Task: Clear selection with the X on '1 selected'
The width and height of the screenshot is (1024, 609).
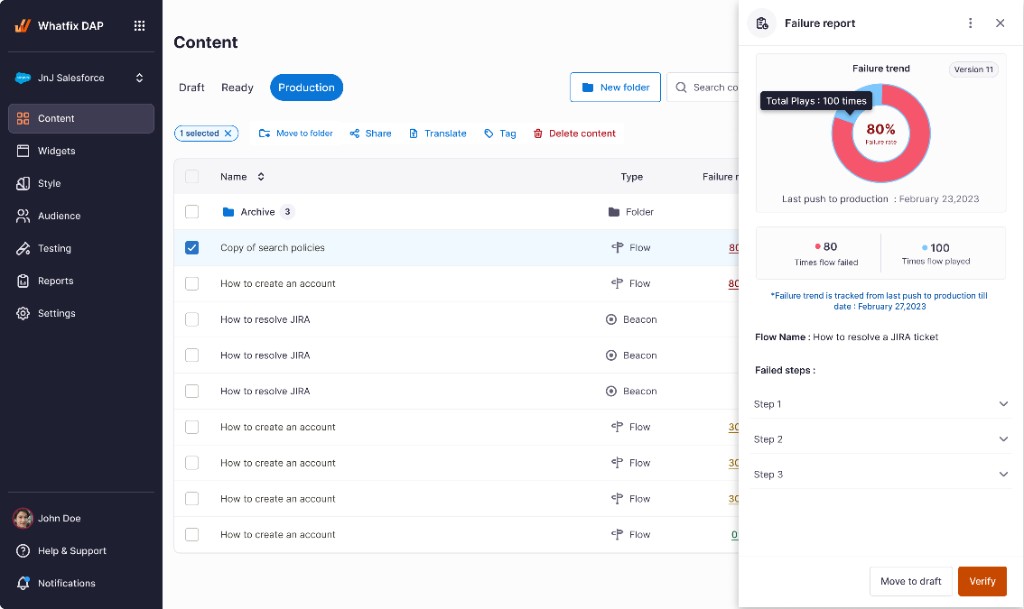Action: click(x=228, y=133)
